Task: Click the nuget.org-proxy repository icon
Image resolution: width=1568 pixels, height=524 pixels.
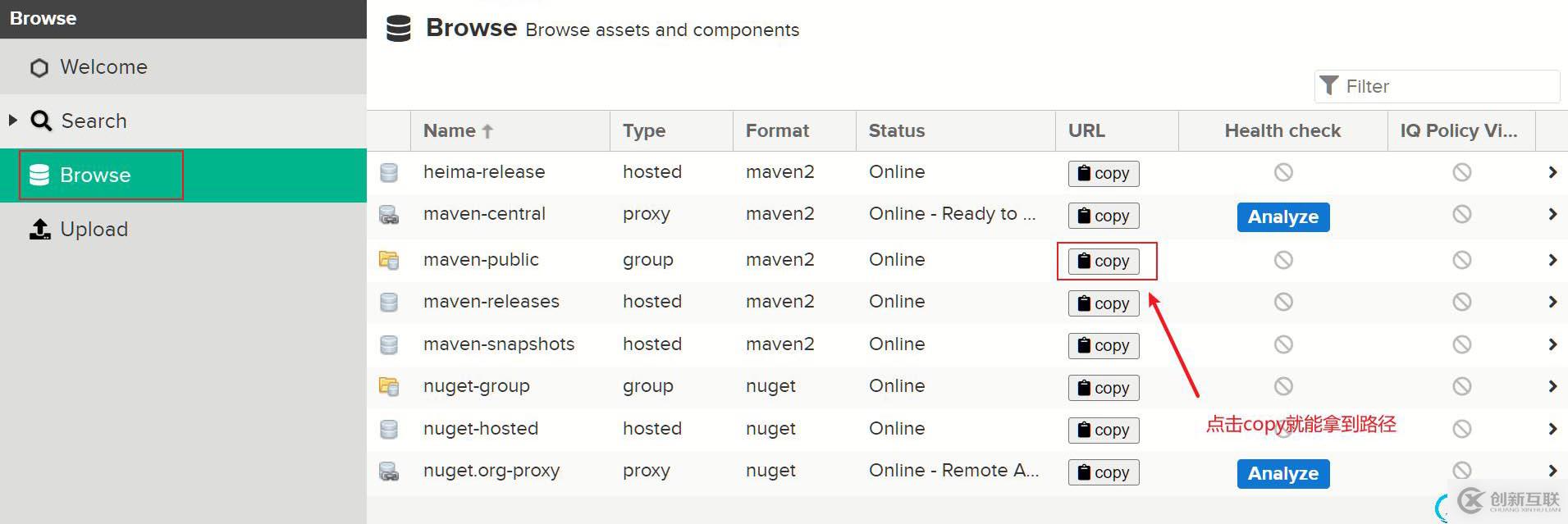Action: click(x=389, y=472)
